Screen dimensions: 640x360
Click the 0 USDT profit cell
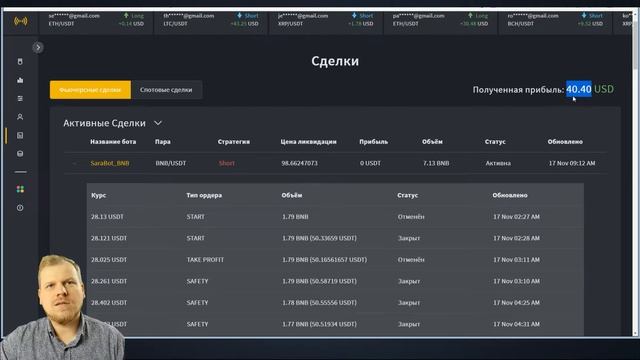pyautogui.click(x=370, y=163)
